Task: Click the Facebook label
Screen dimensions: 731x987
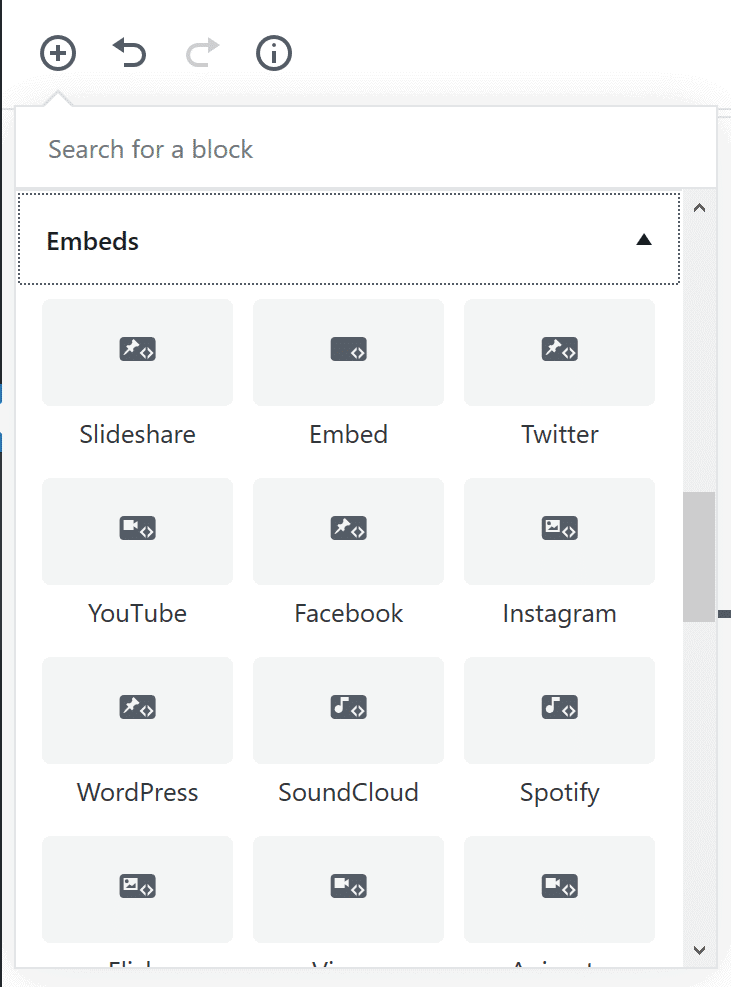Action: [348, 613]
